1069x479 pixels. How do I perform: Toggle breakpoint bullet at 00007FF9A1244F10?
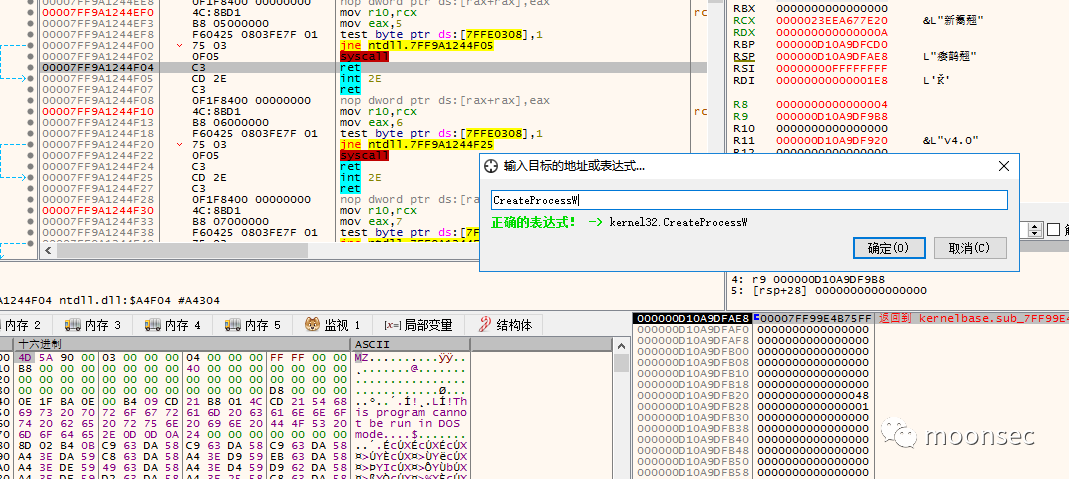tap(30, 111)
